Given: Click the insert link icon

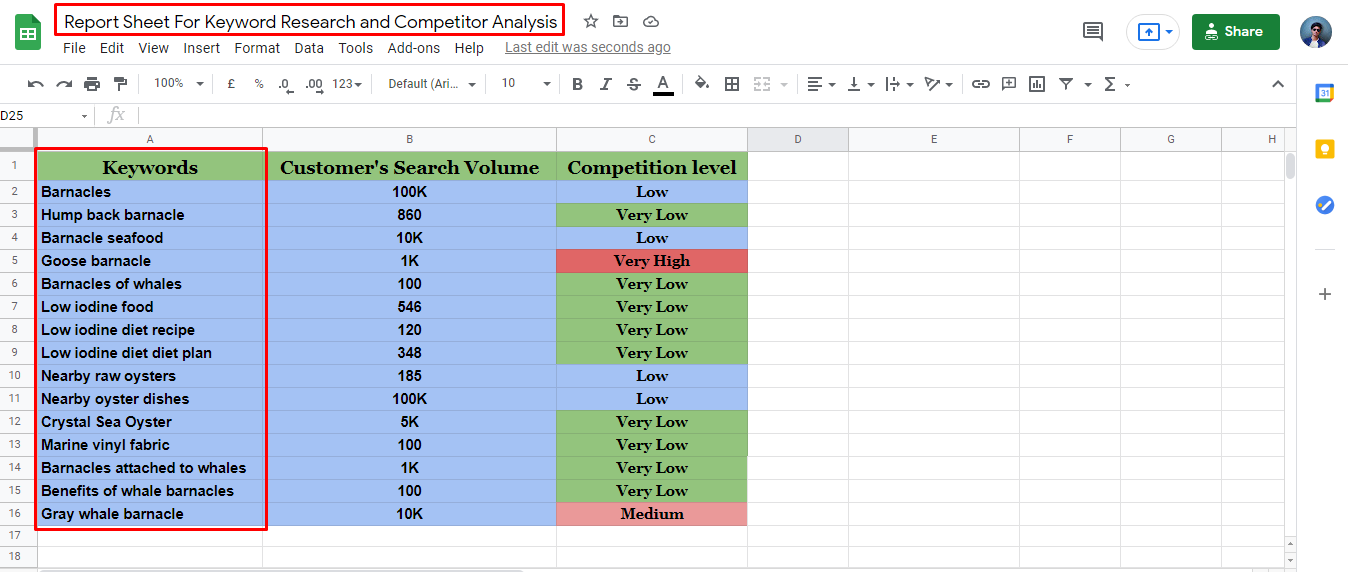Looking at the screenshot, I should tap(981, 84).
